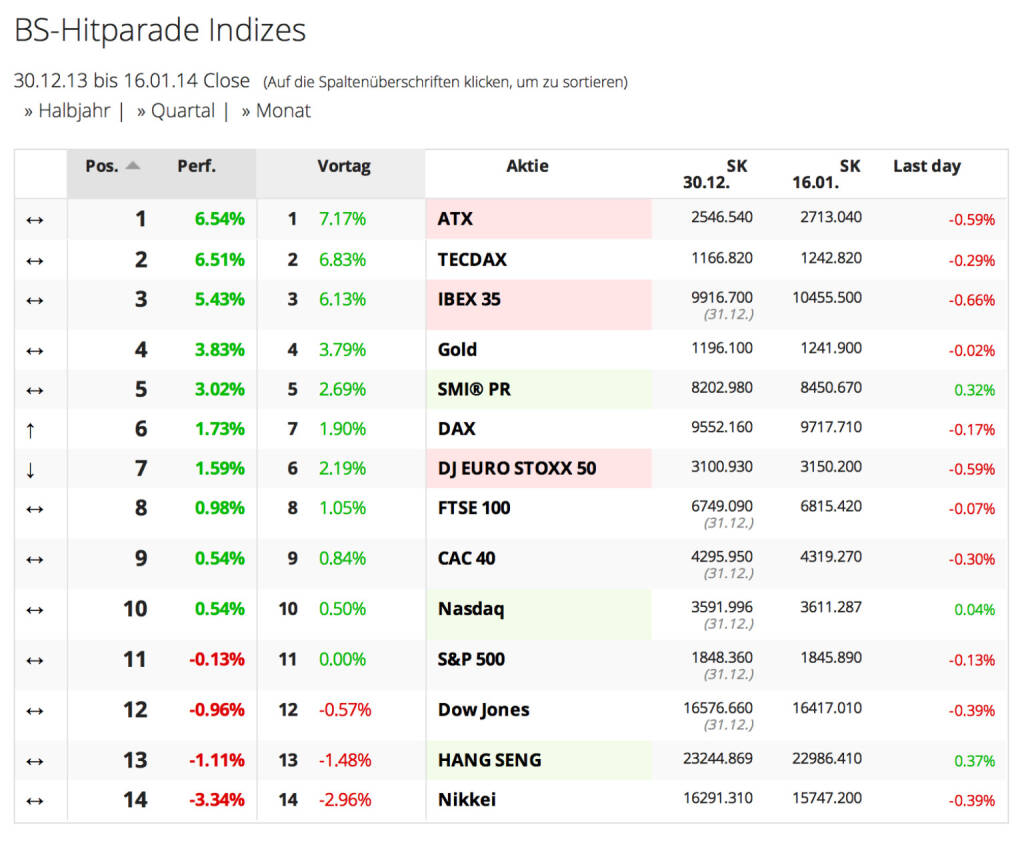Click the up arrow icon in DAX row
The image size is (1024, 851).
(x=31, y=430)
